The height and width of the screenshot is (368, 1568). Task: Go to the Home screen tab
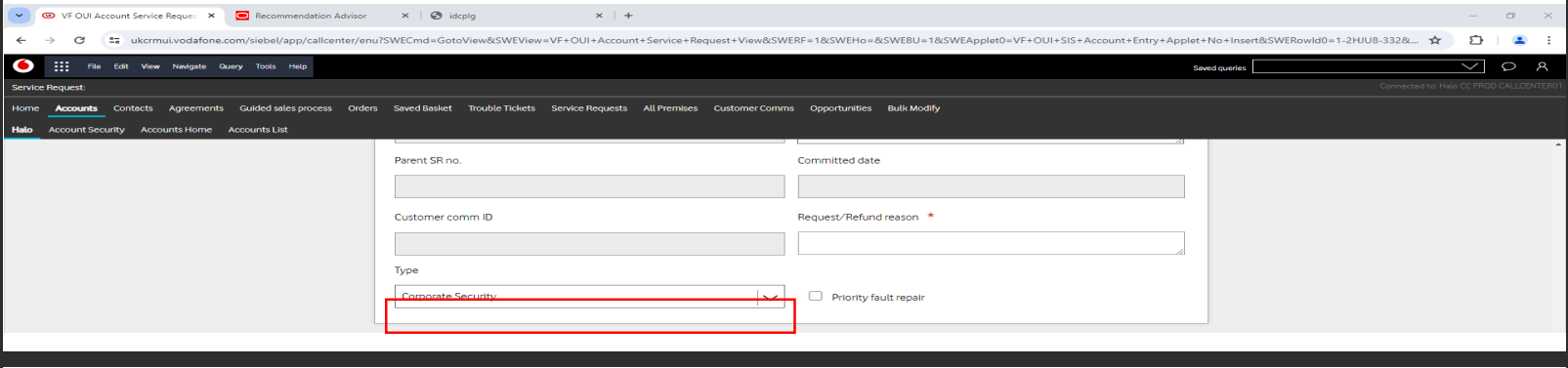click(25, 108)
